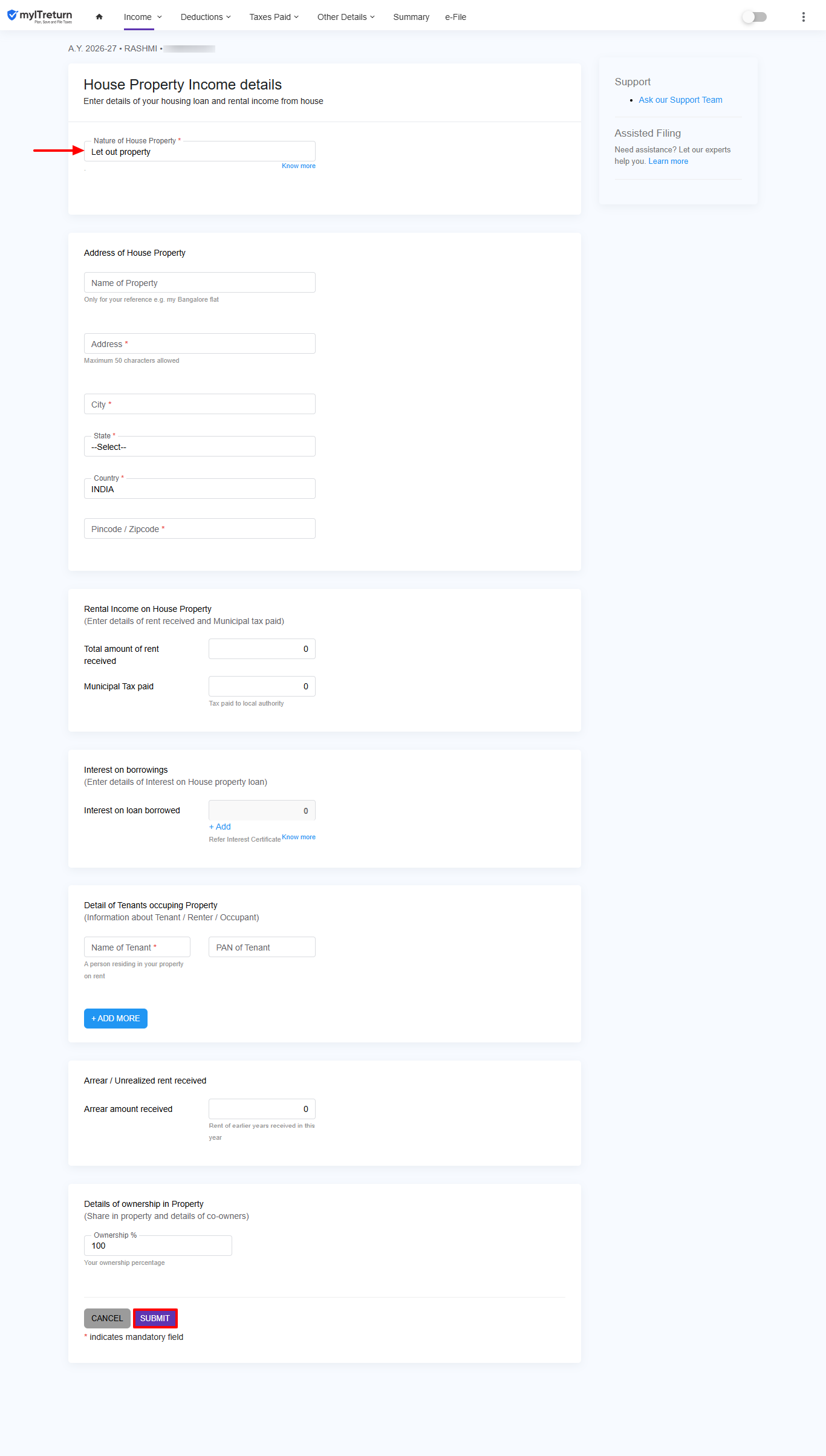Open Nature of House Property dropdown
The height and width of the screenshot is (1456, 826).
tap(200, 152)
